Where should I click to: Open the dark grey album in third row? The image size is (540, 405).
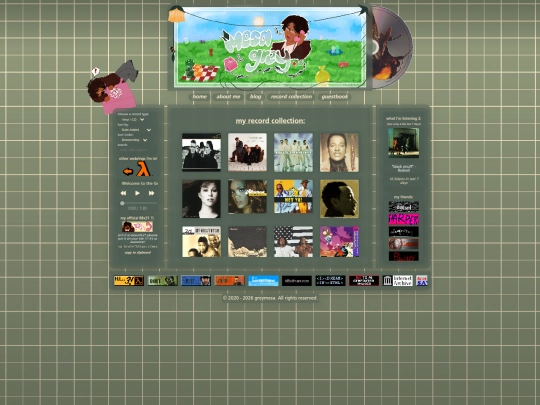[247, 242]
